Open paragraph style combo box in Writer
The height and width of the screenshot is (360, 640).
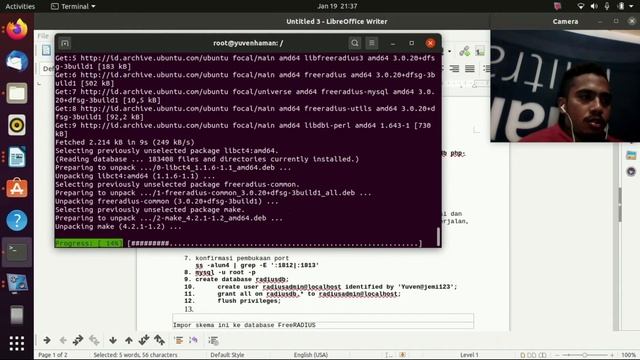coord(47,69)
